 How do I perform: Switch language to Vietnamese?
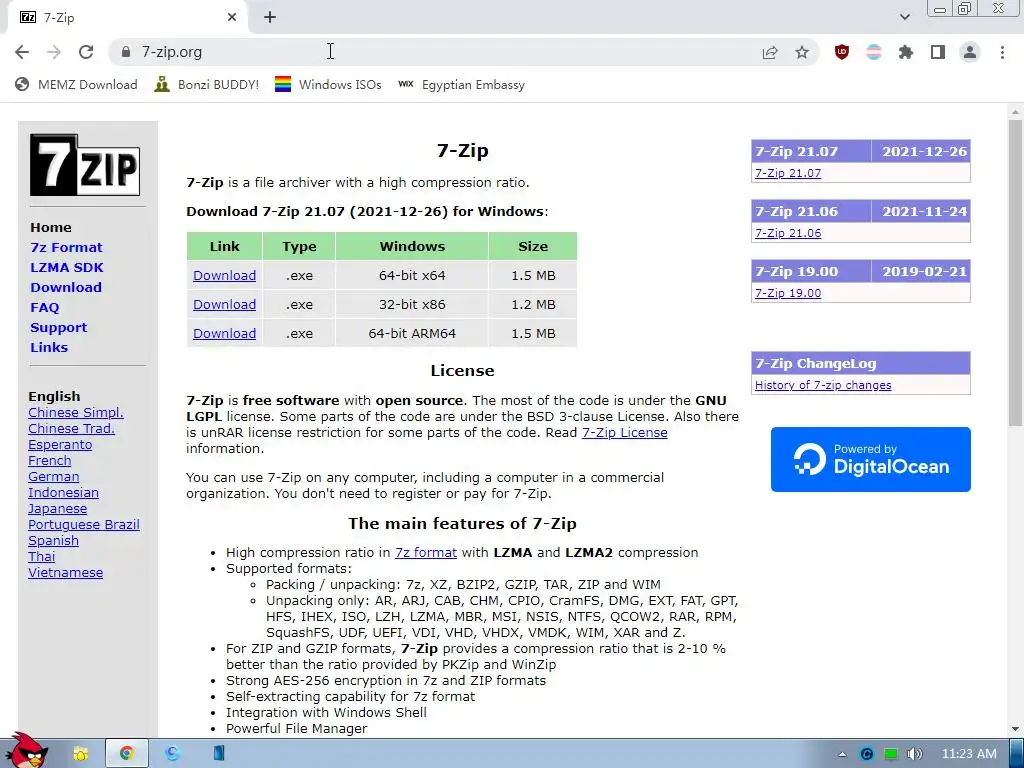[65, 573]
